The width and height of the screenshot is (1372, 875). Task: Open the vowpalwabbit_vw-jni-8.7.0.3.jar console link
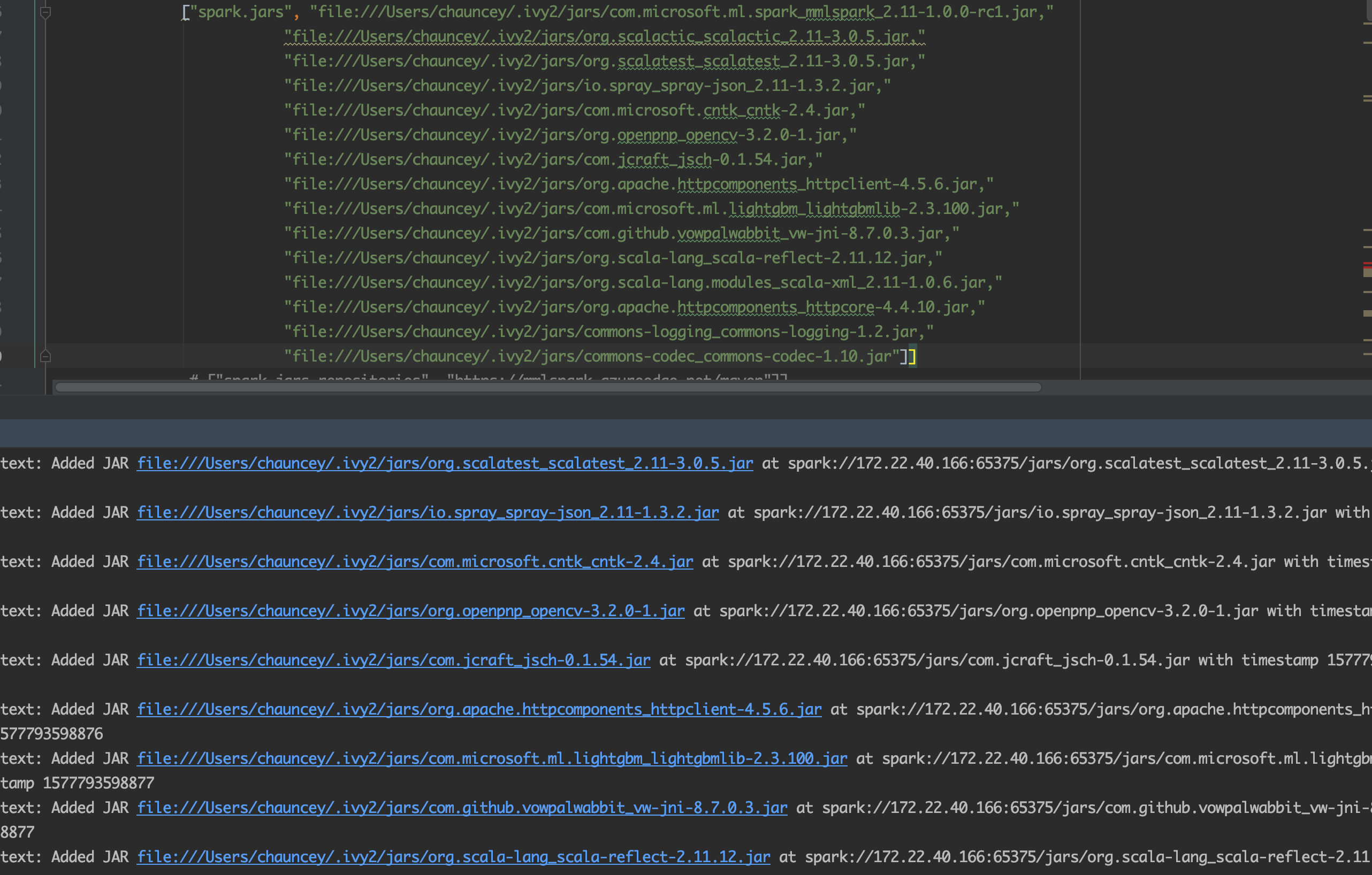(461, 807)
